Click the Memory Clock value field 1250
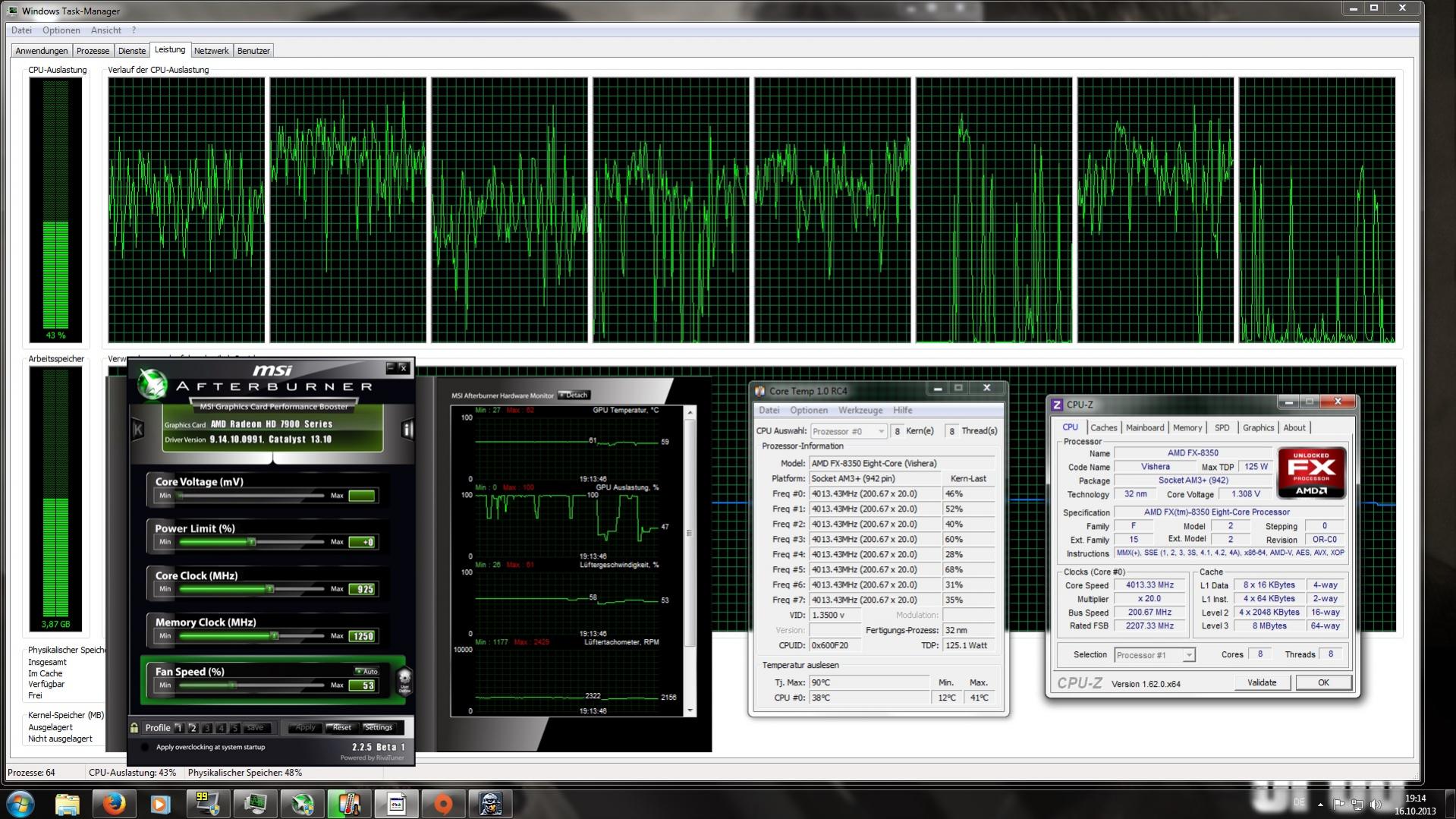The width and height of the screenshot is (1456, 819). (362, 636)
